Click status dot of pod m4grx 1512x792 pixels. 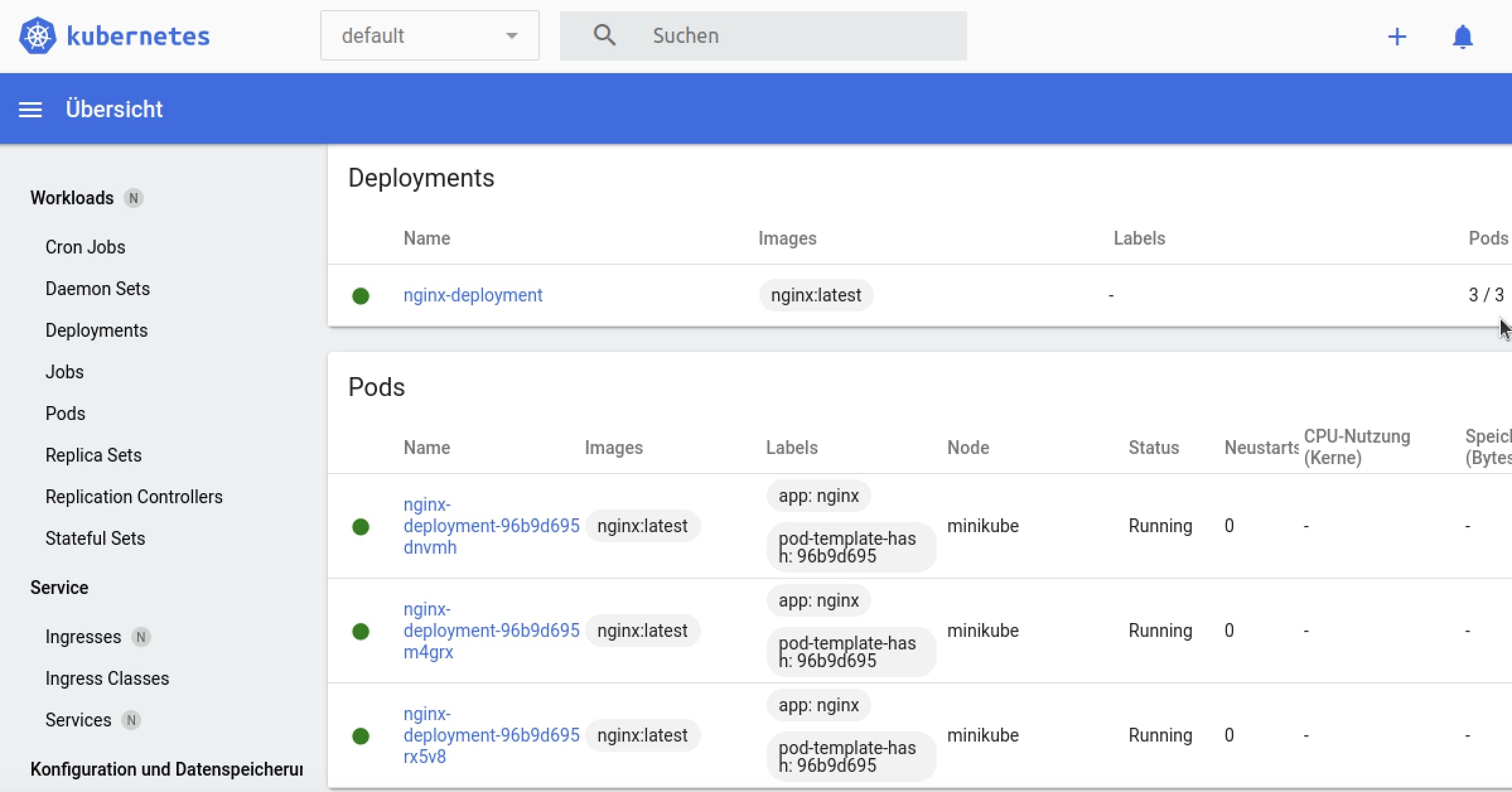(x=361, y=631)
